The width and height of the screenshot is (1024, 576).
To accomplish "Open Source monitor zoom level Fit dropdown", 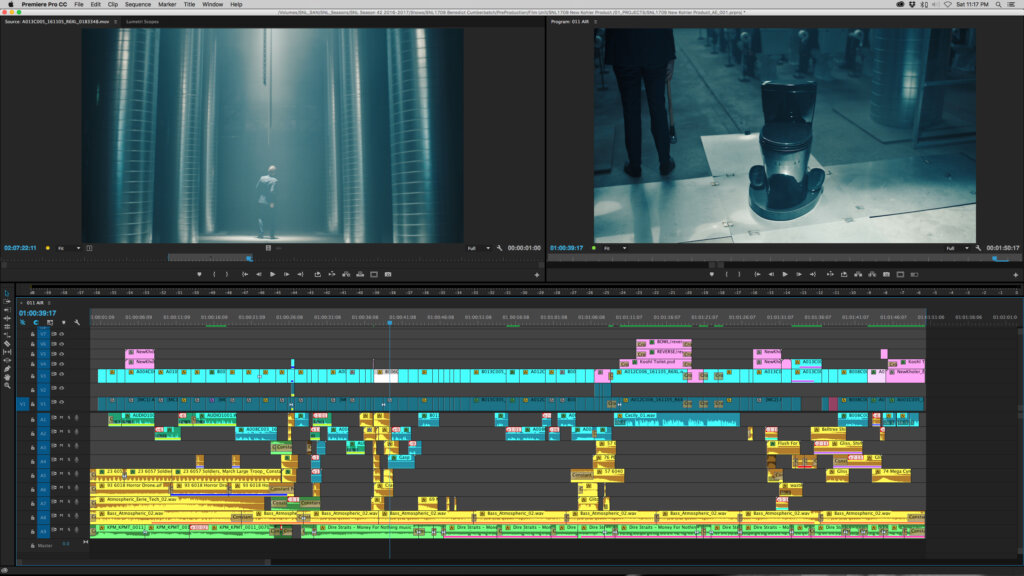I will pyautogui.click(x=69, y=248).
